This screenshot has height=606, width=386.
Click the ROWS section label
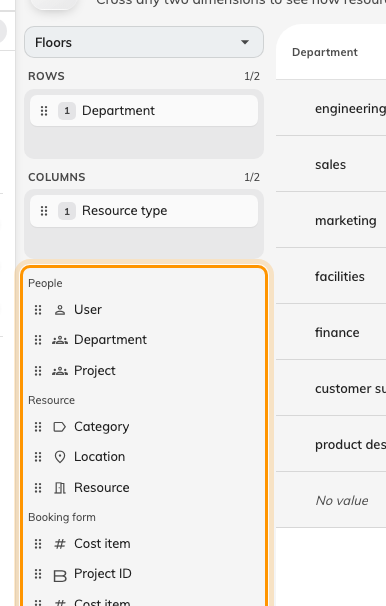46,76
